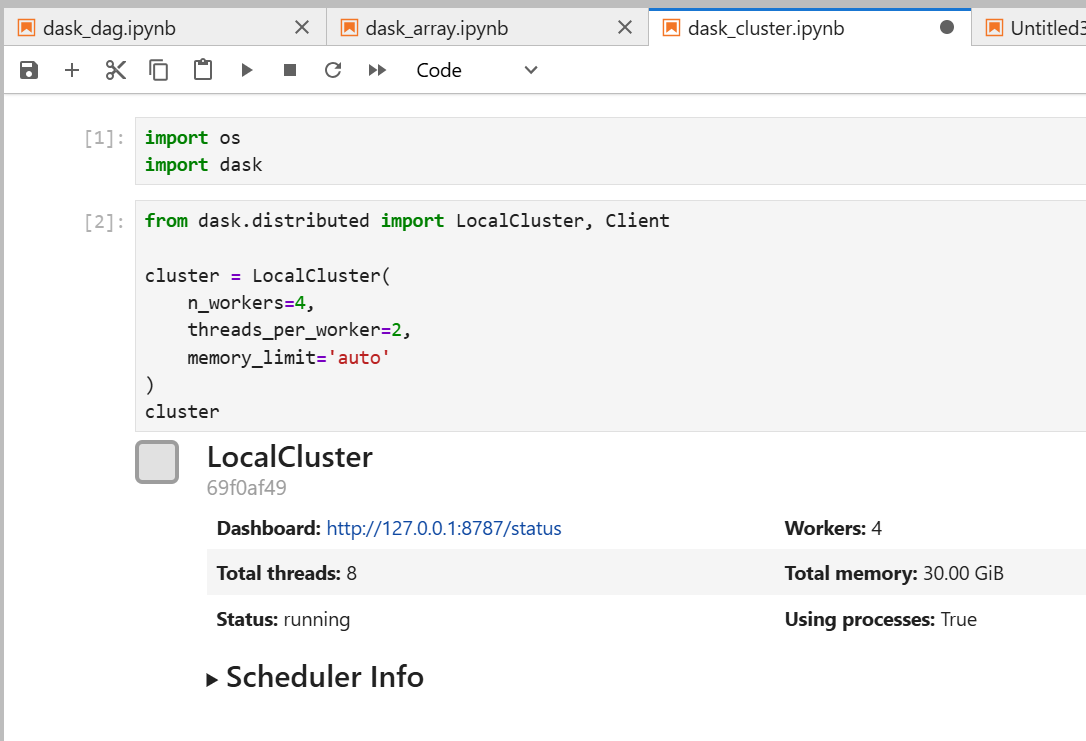Cut the selected cell with the scissors icon
This screenshot has width=1086, height=741.
coord(116,70)
